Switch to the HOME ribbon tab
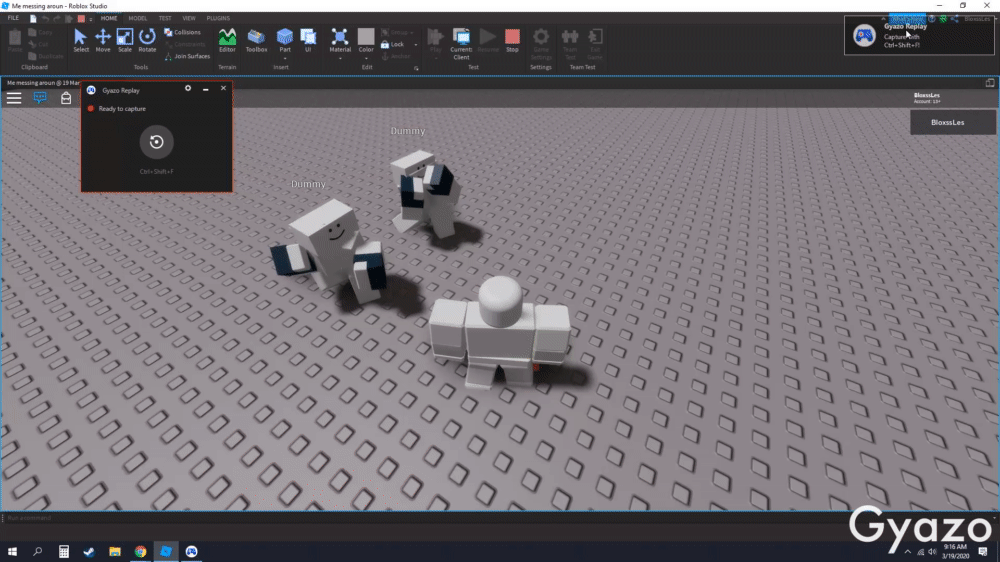 (x=109, y=18)
